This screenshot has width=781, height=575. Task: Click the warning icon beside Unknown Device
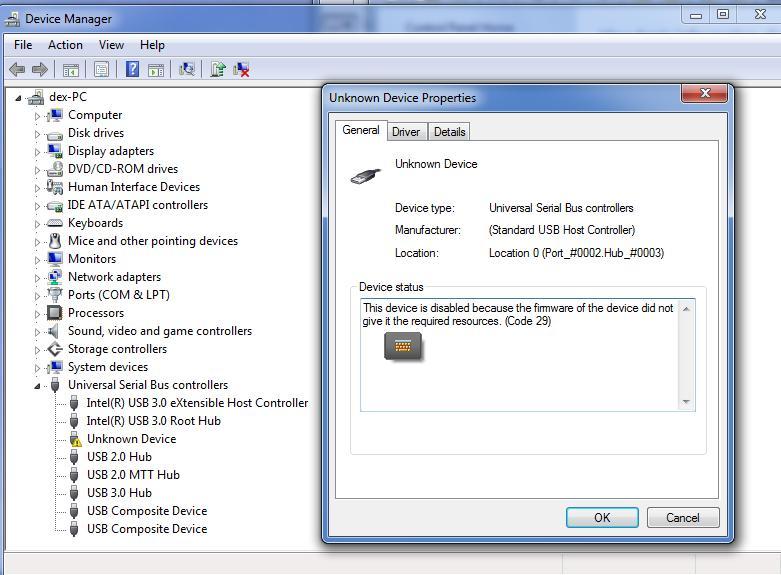coord(75,439)
